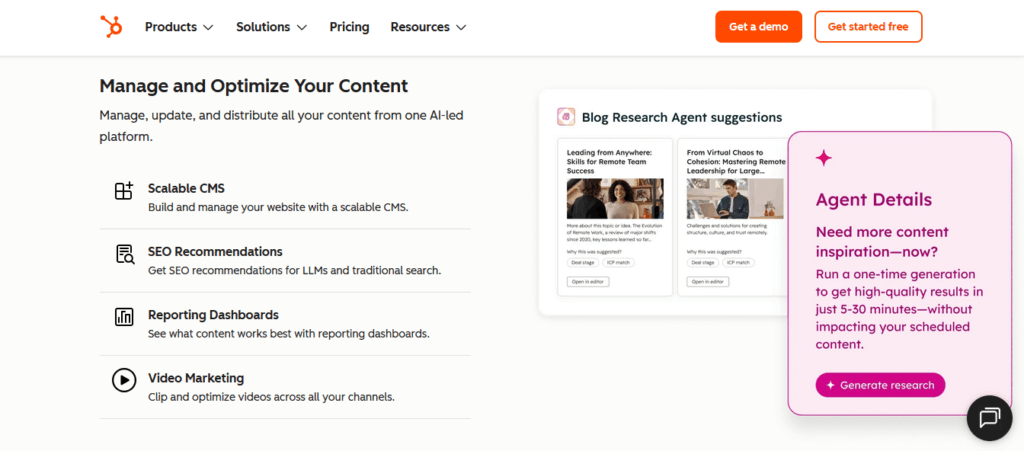Go to the Pricing page
Viewport: 1024px width, 451px height.
(349, 27)
